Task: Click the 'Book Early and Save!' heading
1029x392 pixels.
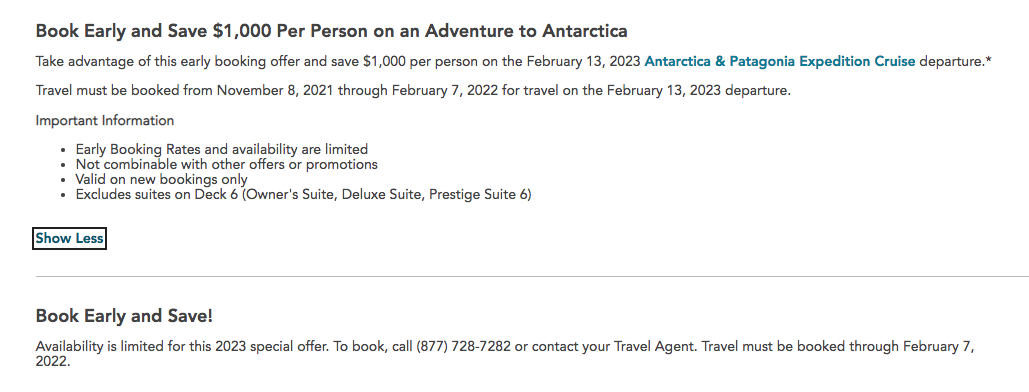Action: (x=124, y=316)
